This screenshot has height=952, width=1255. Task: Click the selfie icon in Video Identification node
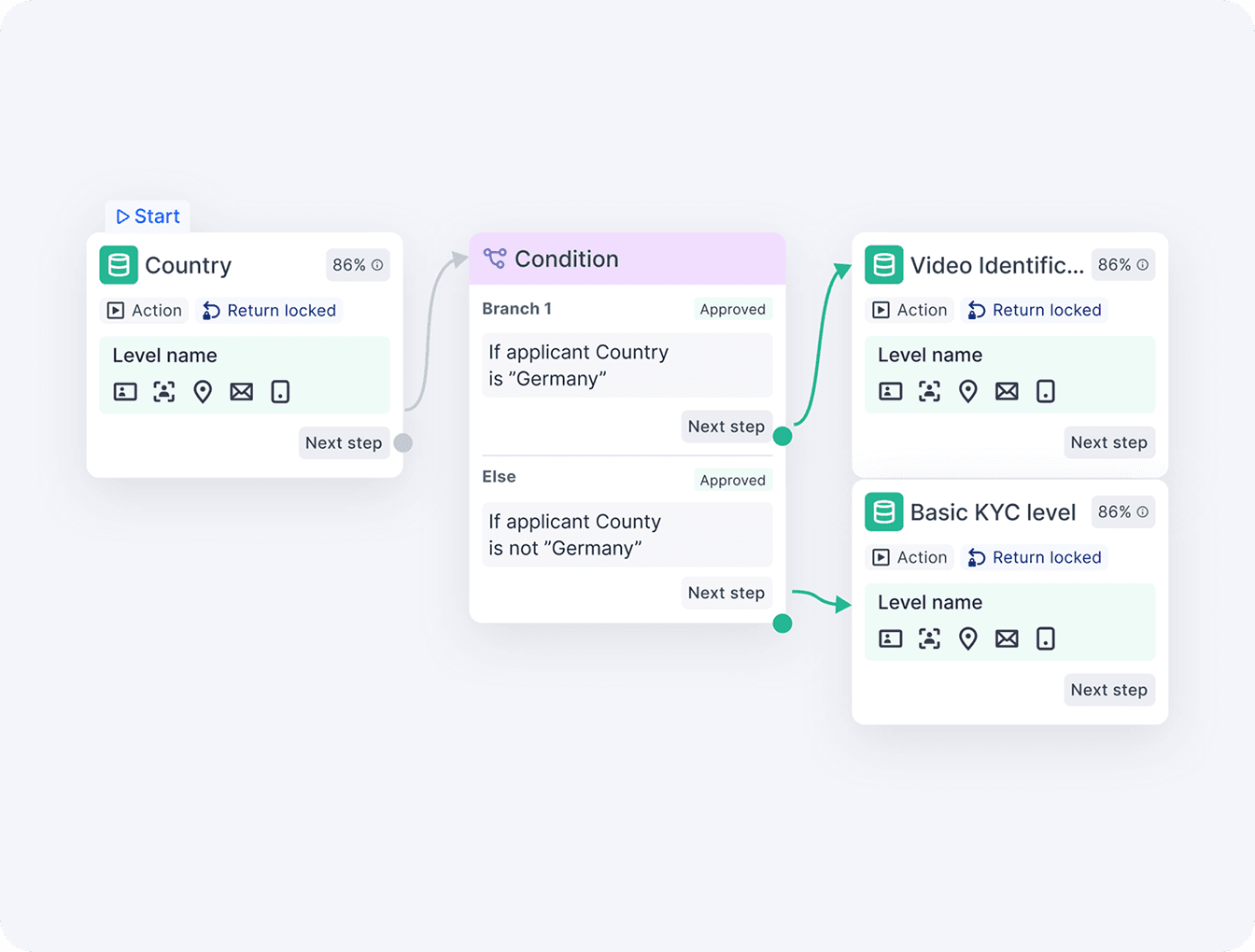click(x=929, y=391)
